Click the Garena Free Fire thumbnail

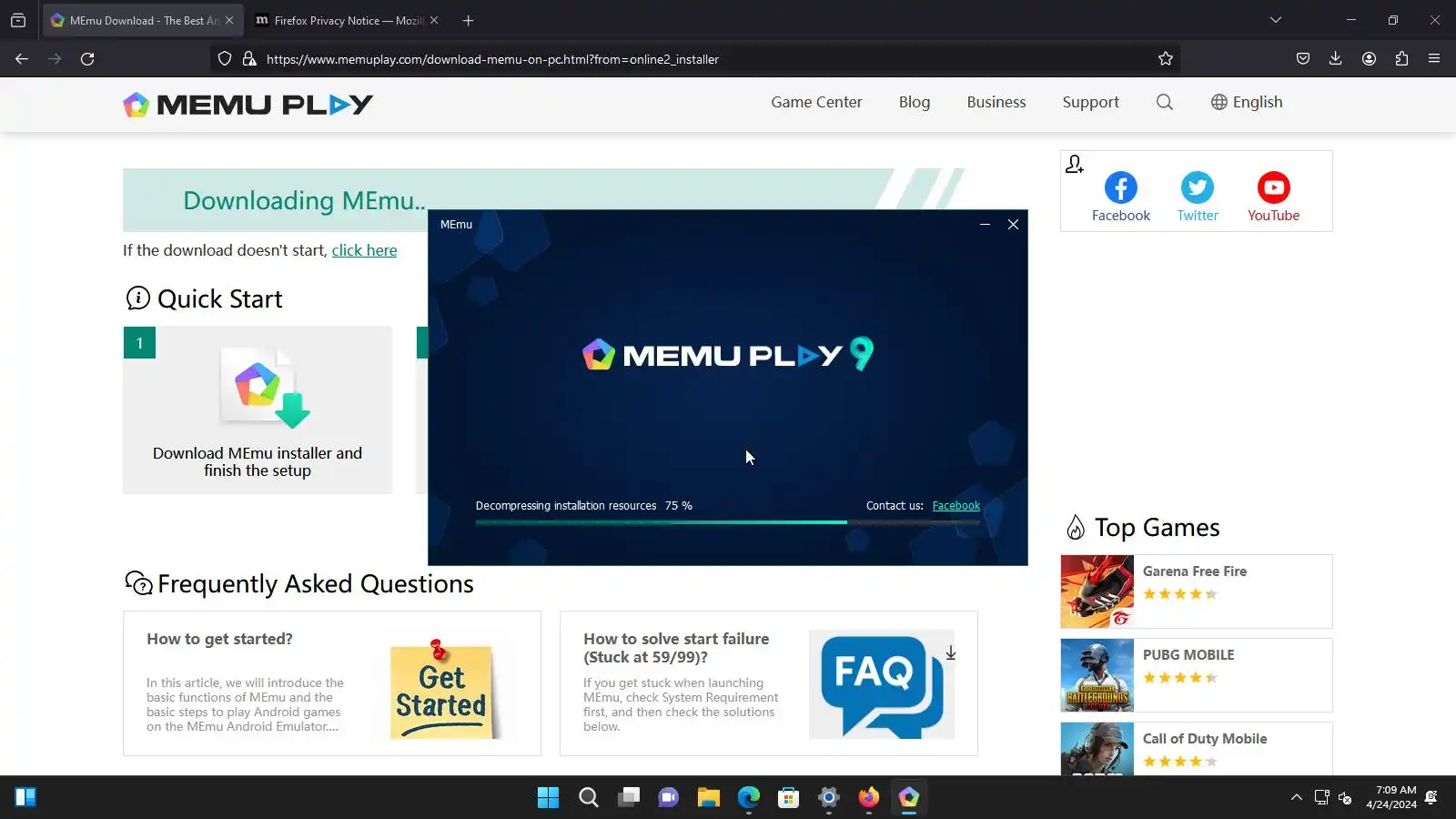1097,591
